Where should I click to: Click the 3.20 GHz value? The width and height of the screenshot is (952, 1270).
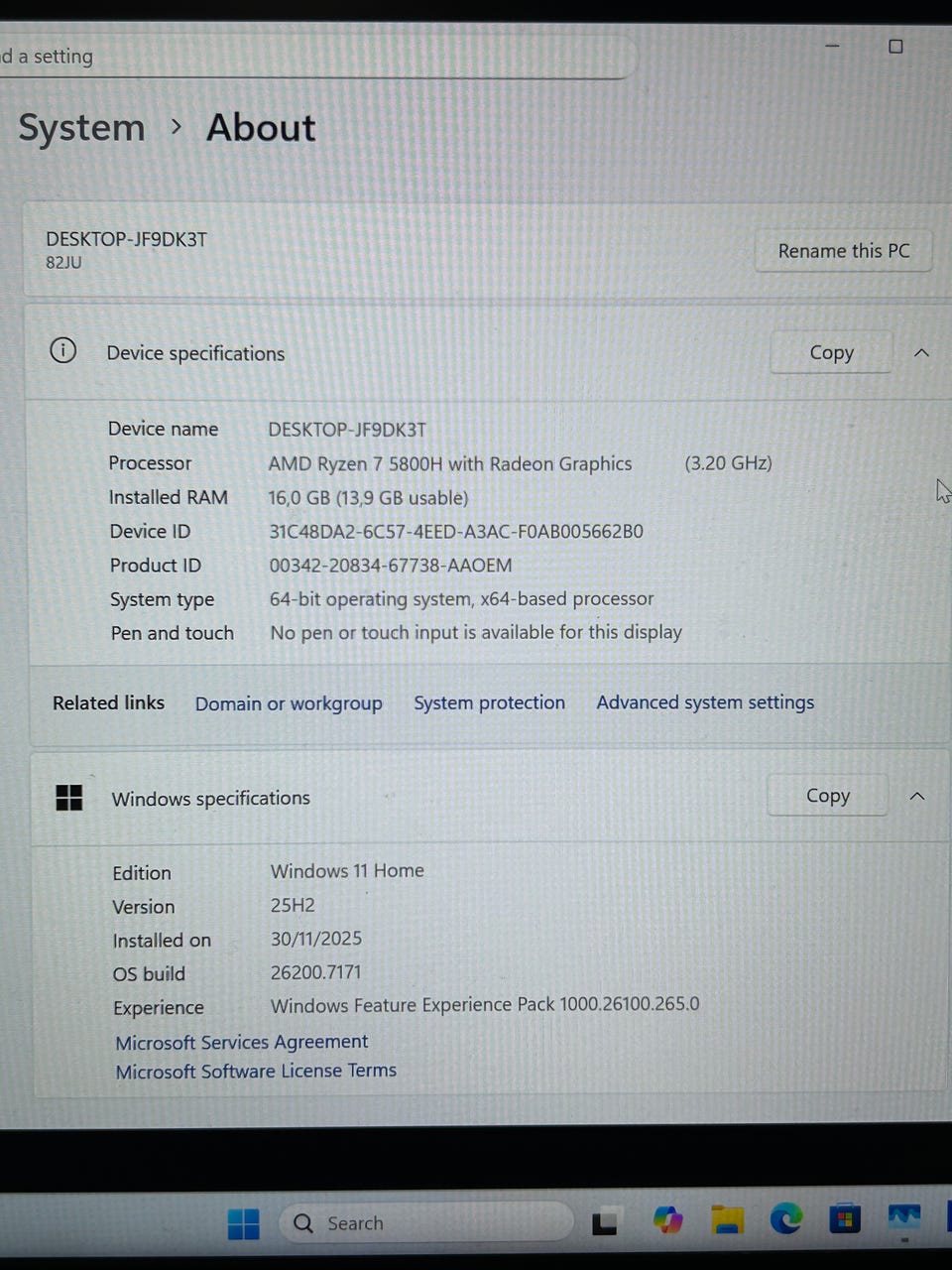pyautogui.click(x=728, y=463)
